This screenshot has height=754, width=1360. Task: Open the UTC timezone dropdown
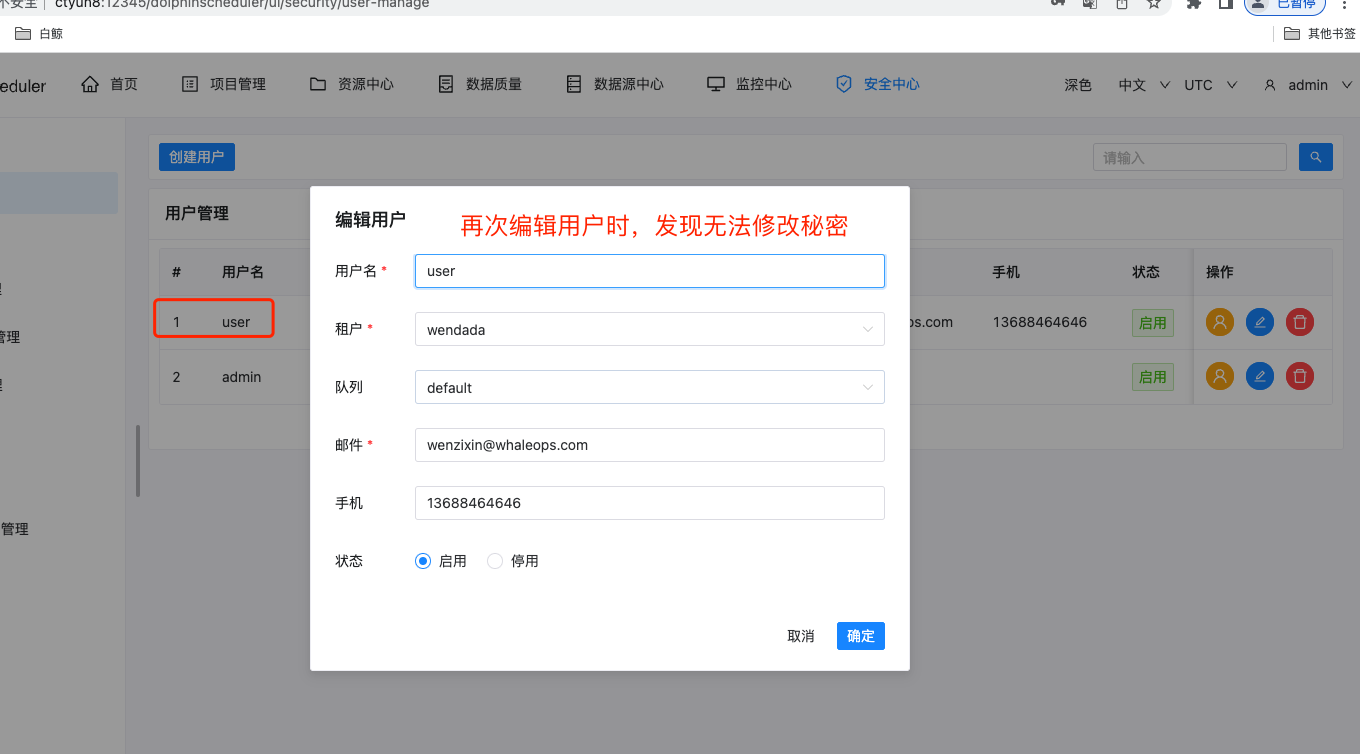(1206, 85)
